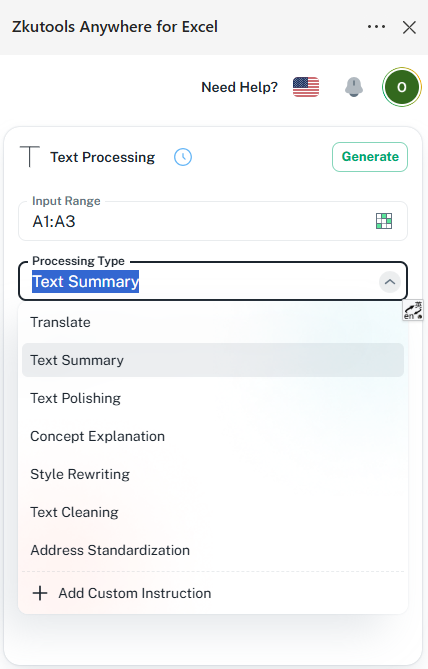
Task: Click the Generate button
Action: [x=370, y=157]
